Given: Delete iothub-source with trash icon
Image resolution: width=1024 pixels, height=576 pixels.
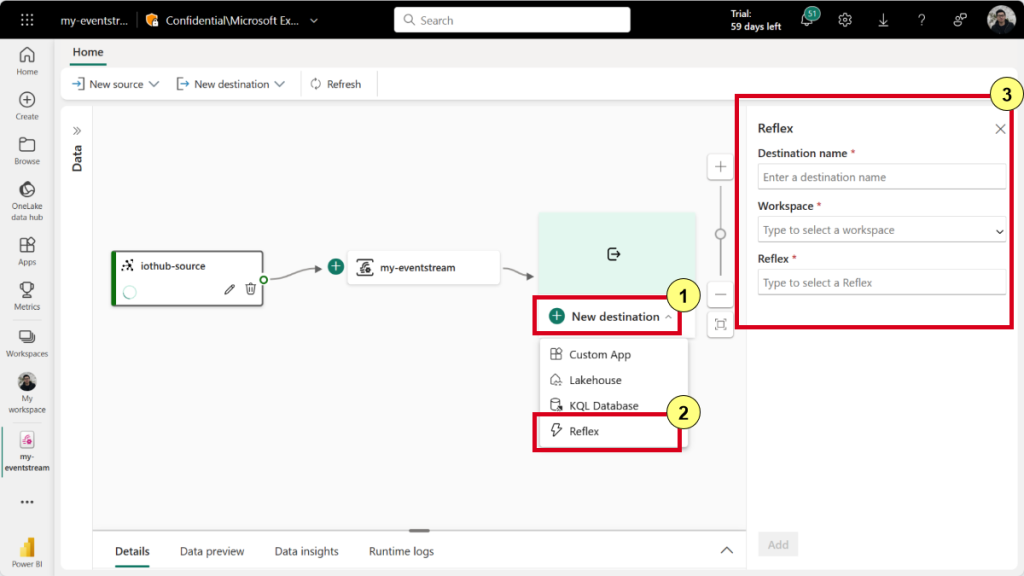Looking at the screenshot, I should tap(250, 288).
